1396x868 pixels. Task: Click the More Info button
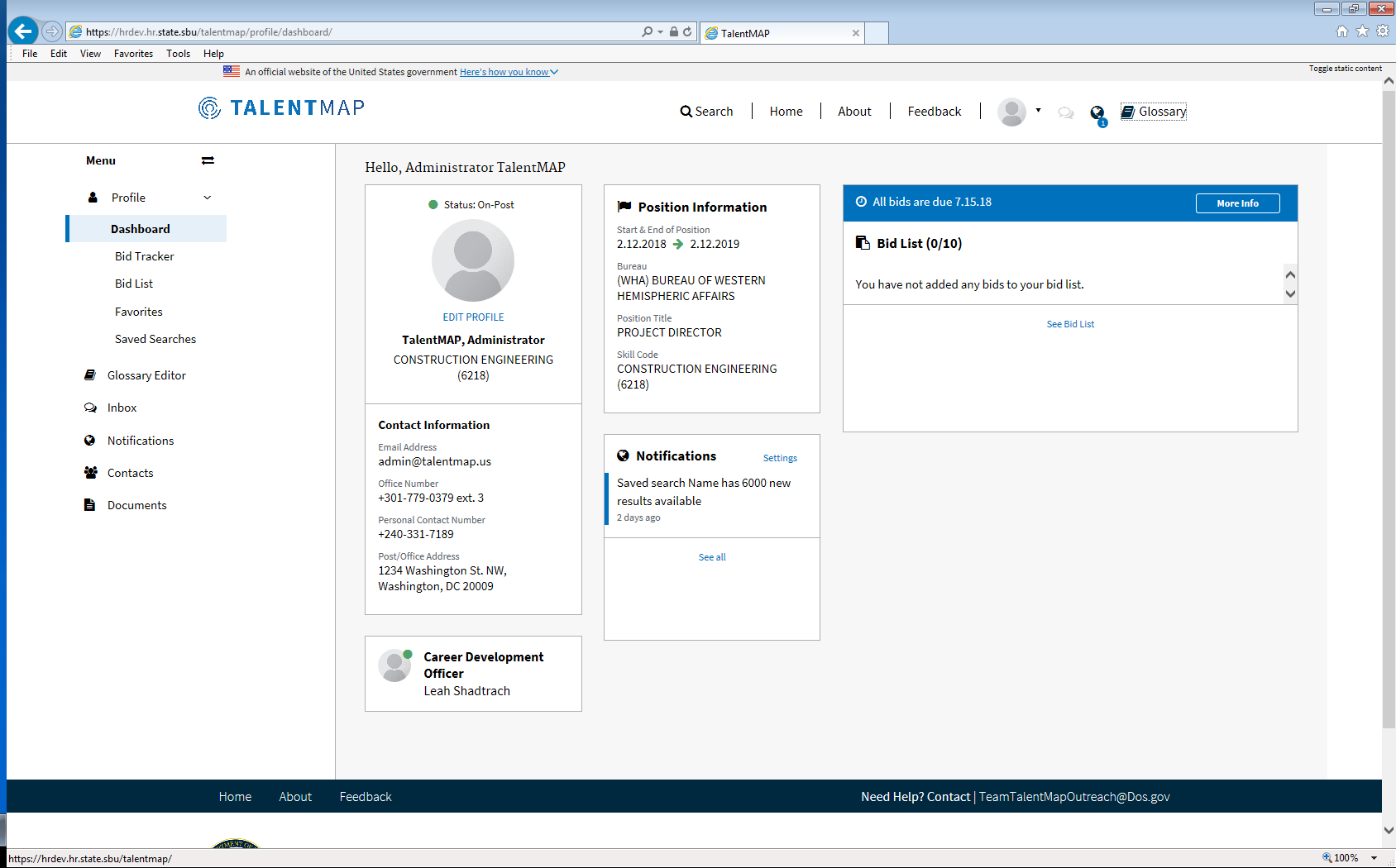[1237, 203]
